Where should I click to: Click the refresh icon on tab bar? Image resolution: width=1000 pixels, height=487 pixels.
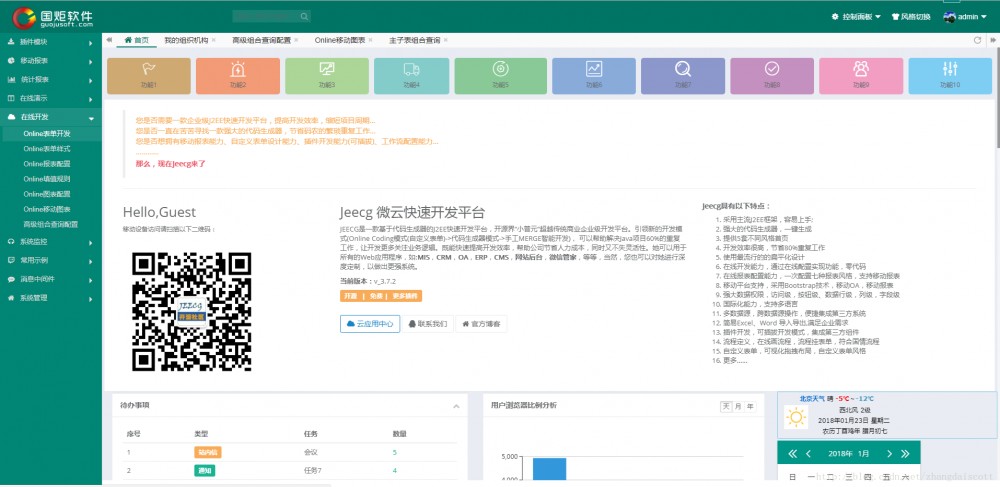coord(976,40)
